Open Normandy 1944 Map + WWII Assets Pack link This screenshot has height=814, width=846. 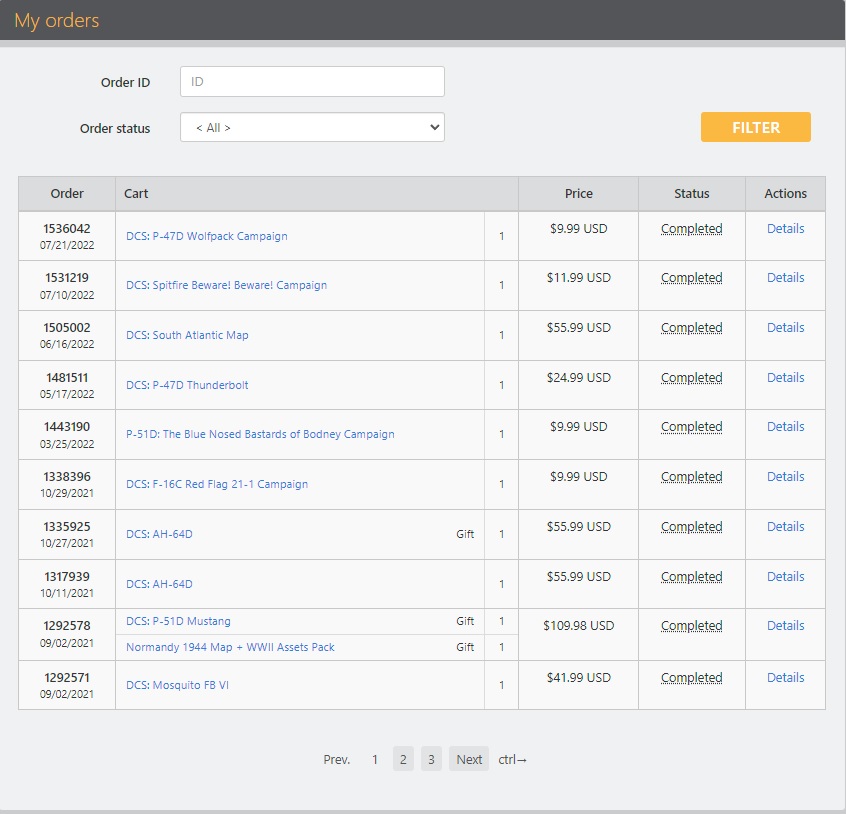pyautogui.click(x=230, y=647)
